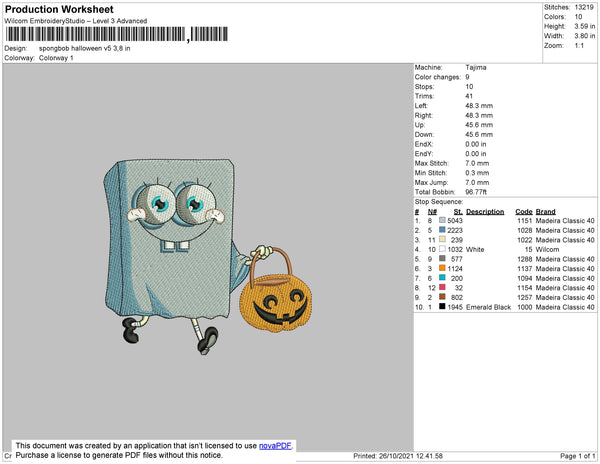Click the Max Jump value '7.0 mm'
Viewport: 600px width, 464px height.
click(477, 182)
